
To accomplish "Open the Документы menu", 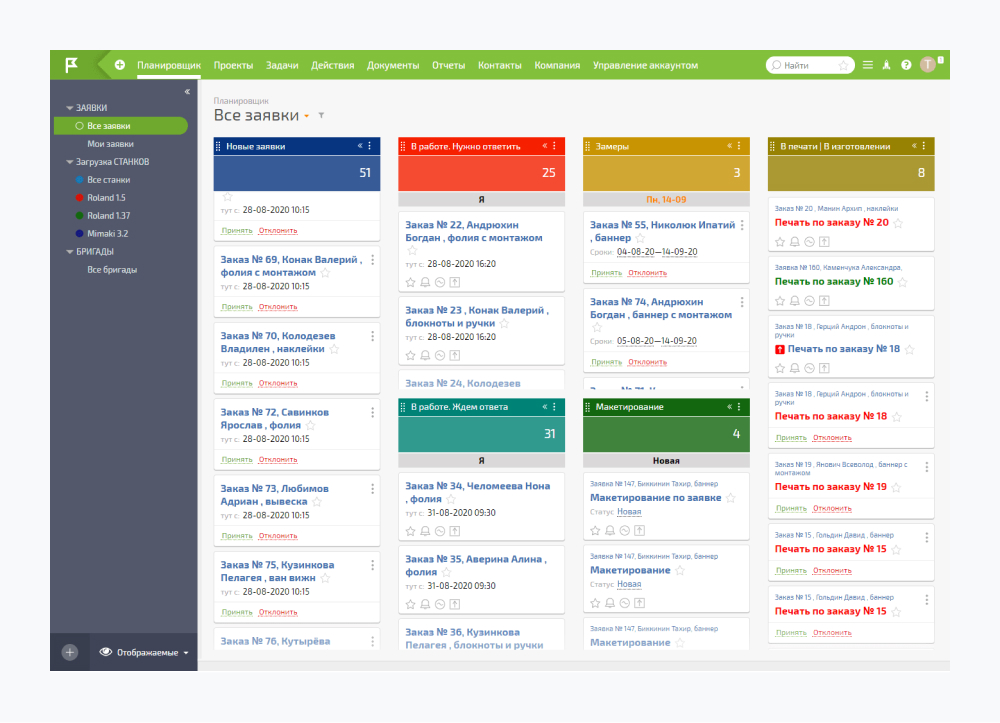I will [393, 65].
